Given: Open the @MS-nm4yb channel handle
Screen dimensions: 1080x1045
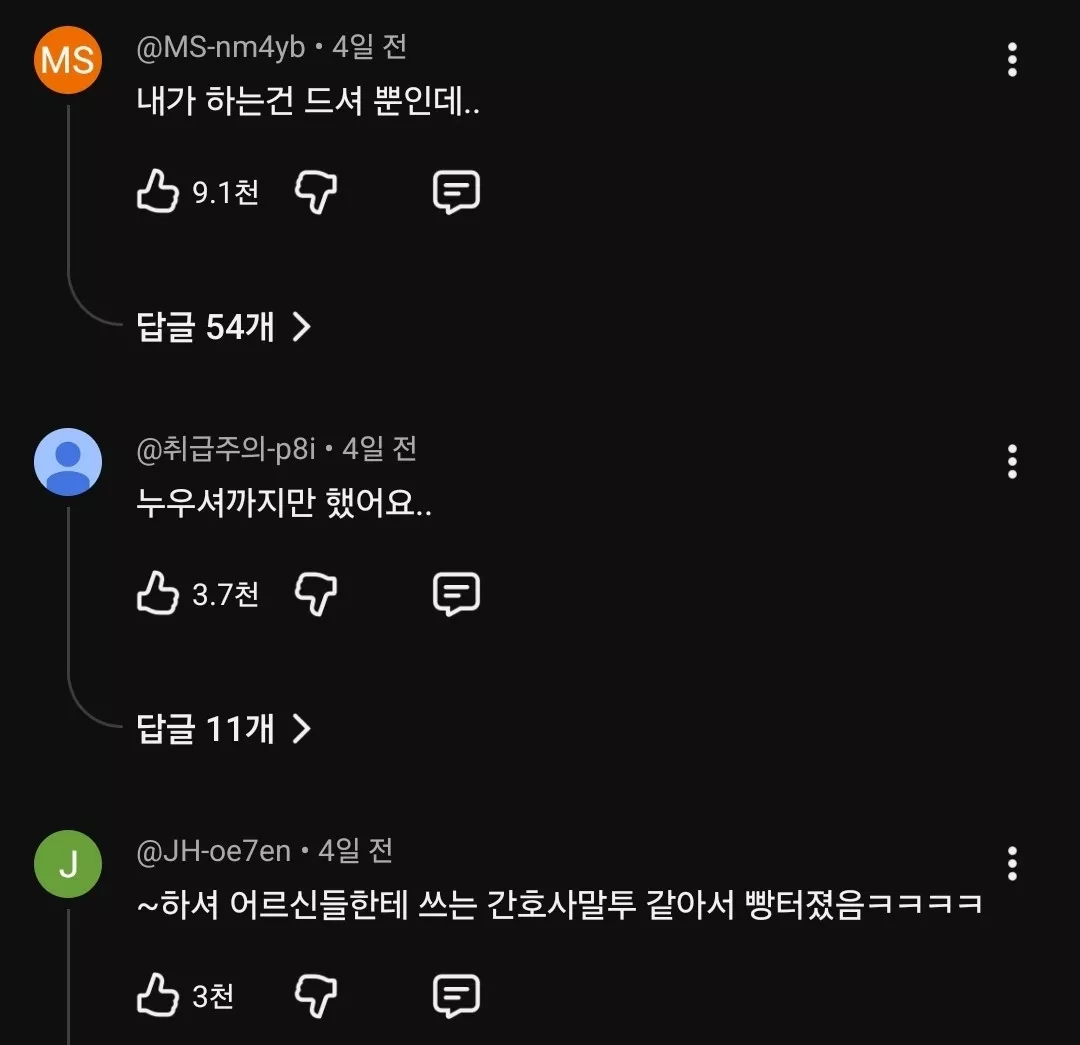Looking at the screenshot, I should [x=220, y=47].
